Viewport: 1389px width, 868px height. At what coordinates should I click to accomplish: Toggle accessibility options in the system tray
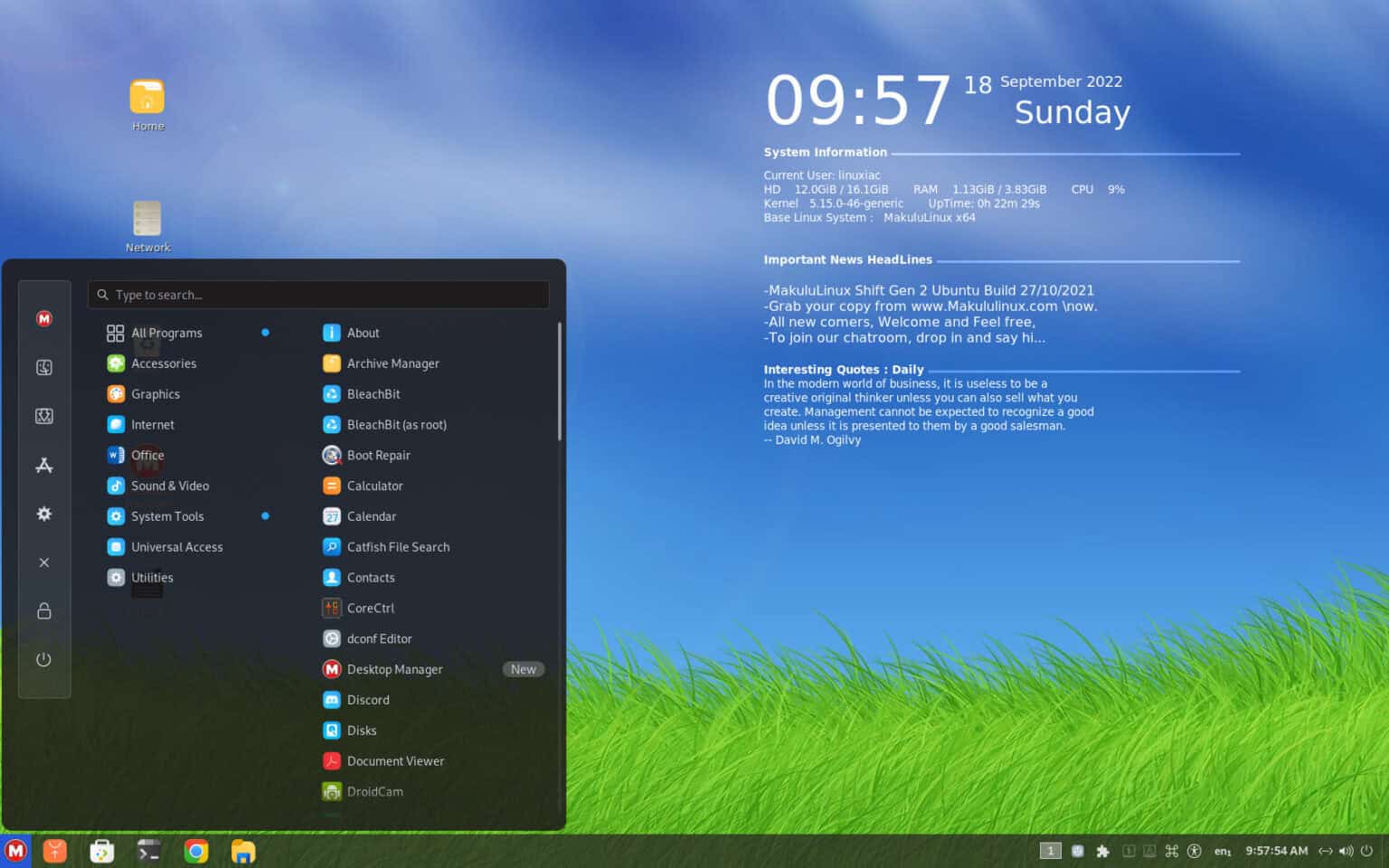coord(1194,851)
